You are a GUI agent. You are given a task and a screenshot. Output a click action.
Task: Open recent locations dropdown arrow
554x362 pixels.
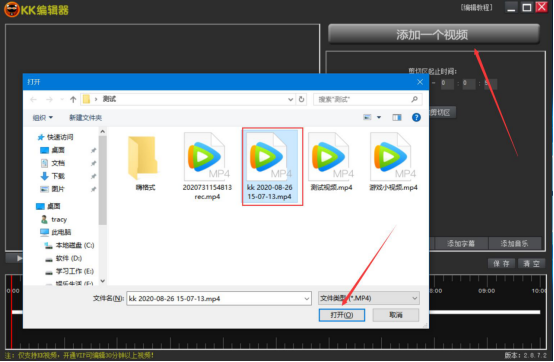[x=62, y=100]
